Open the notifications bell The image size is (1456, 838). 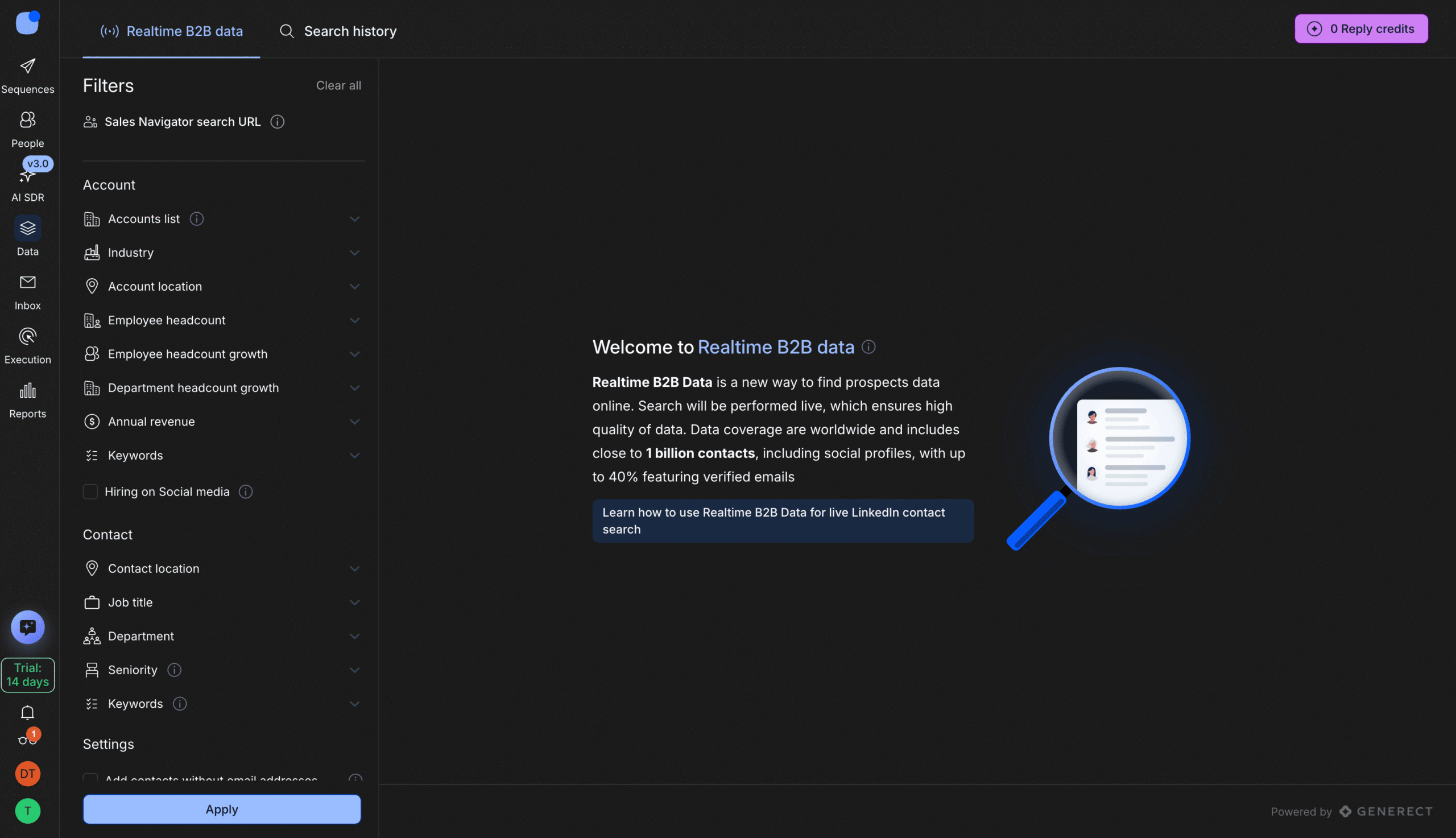pos(28,712)
